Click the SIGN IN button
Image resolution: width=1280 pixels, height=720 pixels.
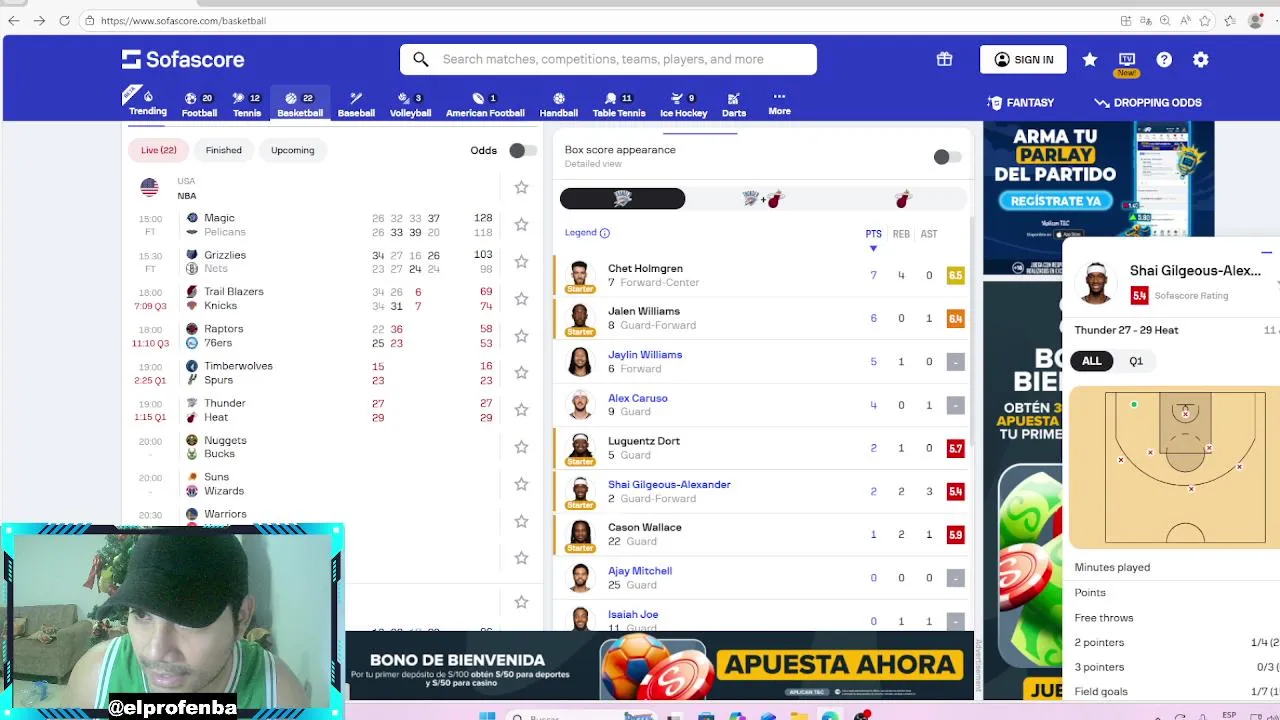tap(1023, 60)
